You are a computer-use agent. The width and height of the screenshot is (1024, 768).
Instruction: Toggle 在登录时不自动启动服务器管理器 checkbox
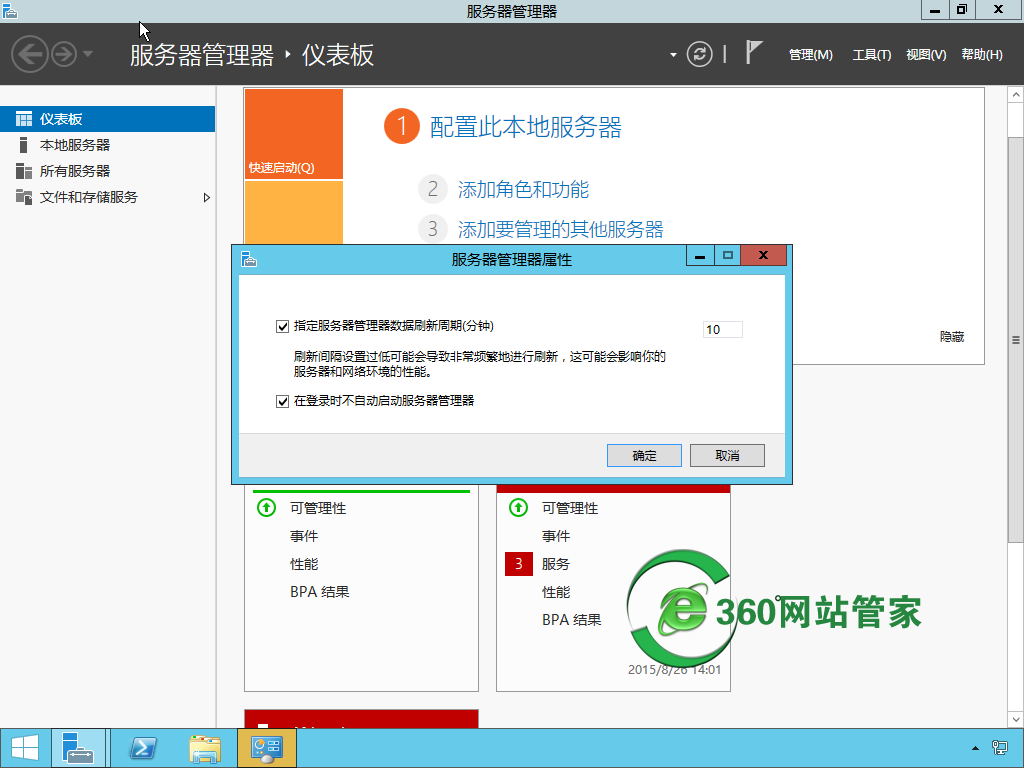click(282, 401)
